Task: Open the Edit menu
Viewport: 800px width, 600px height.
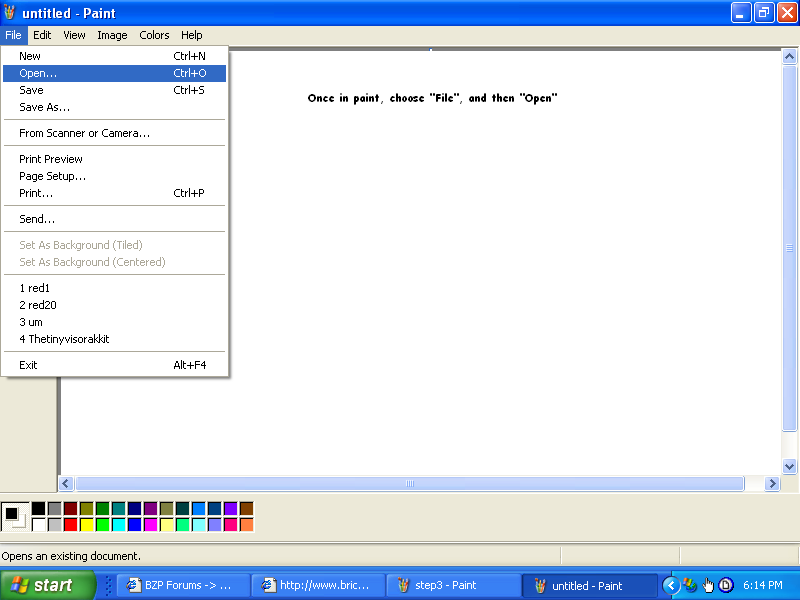Action: (42, 35)
